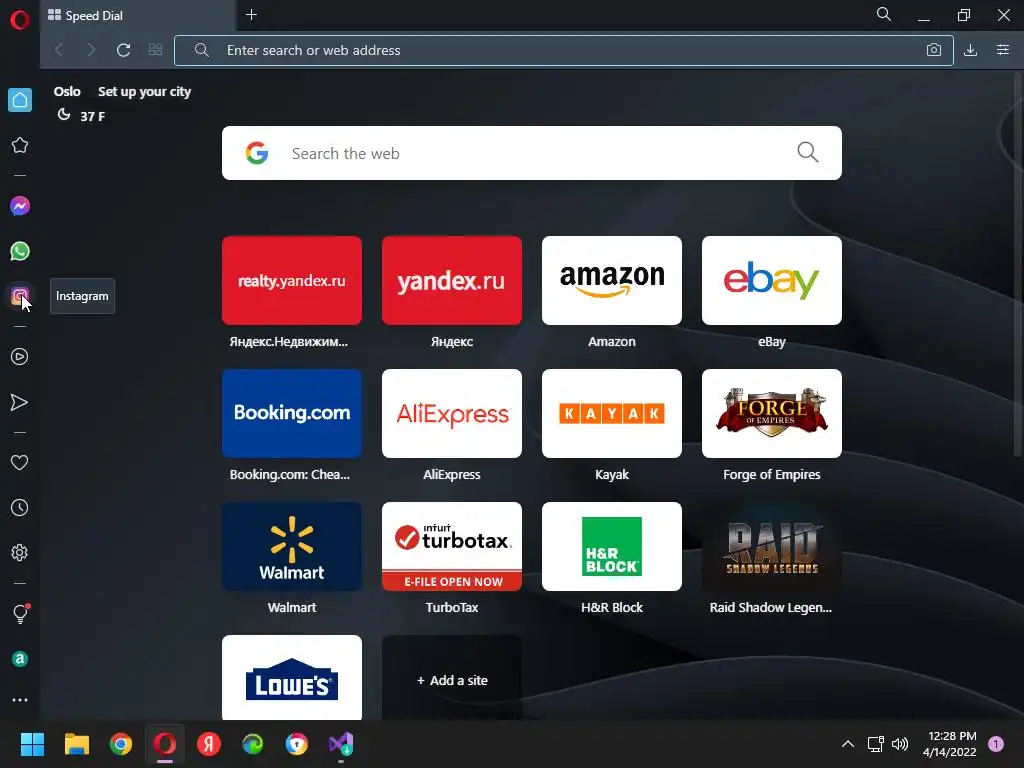Screen dimensions: 1024x768
Task: Go back with the back arrow
Action: (59, 50)
